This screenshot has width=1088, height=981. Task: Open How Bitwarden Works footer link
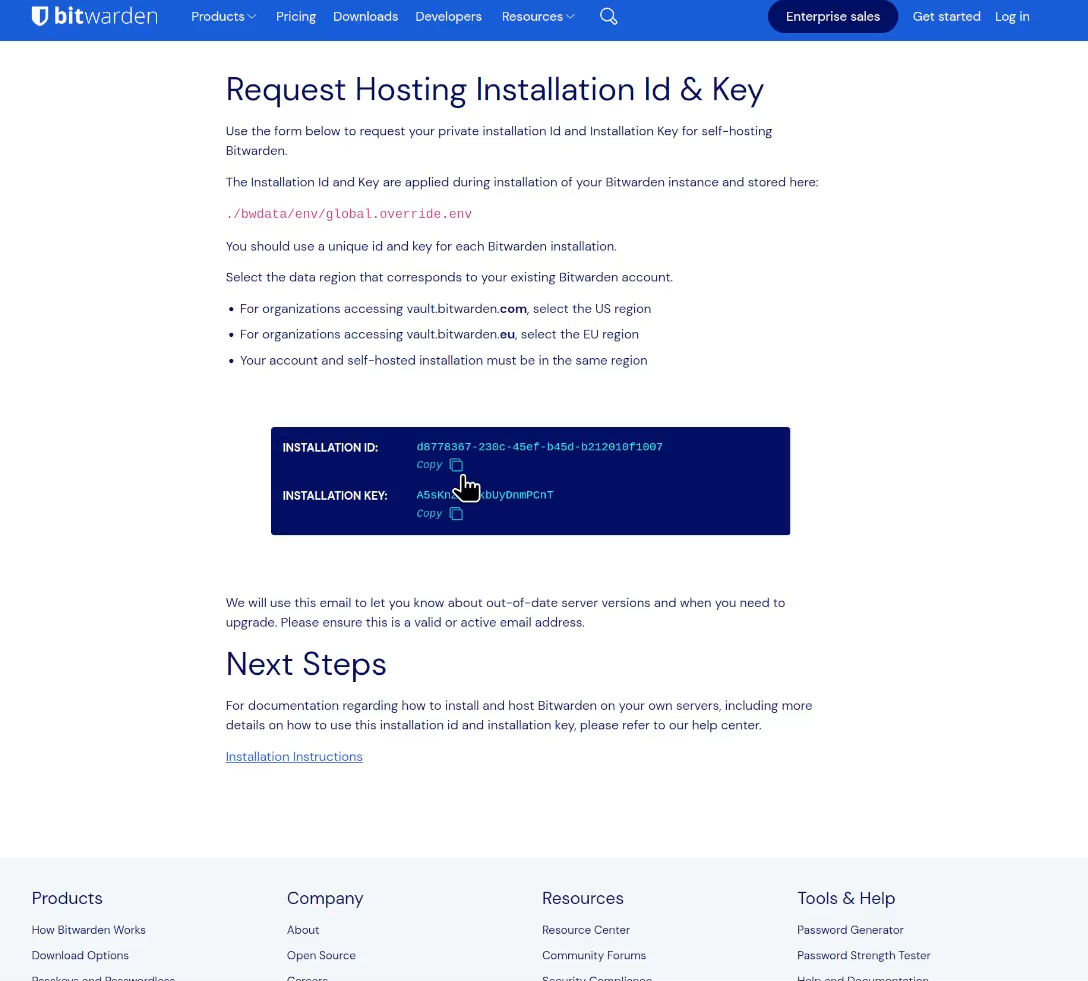click(89, 930)
